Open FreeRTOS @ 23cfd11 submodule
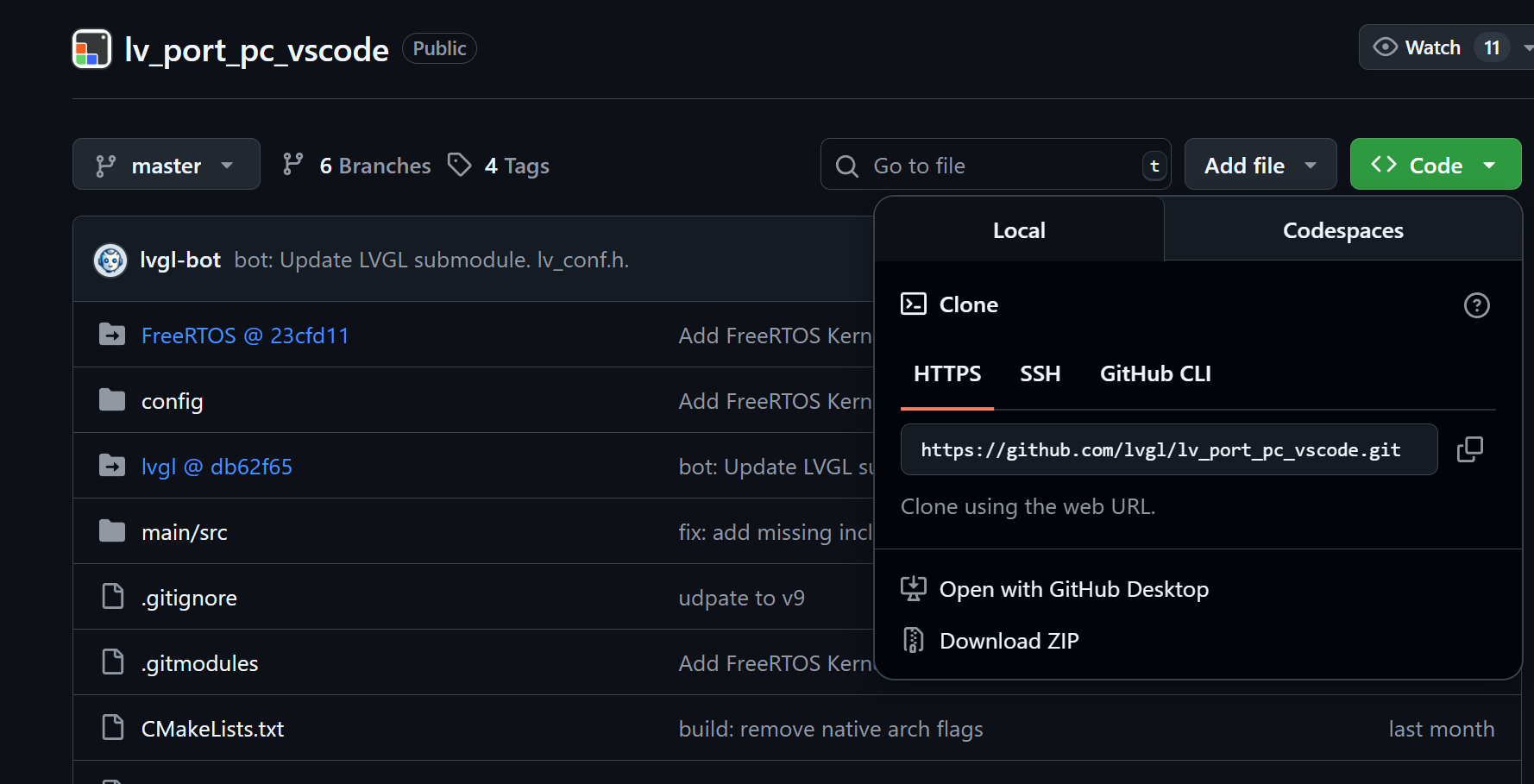Screen dimensions: 1534x784 coord(245,336)
